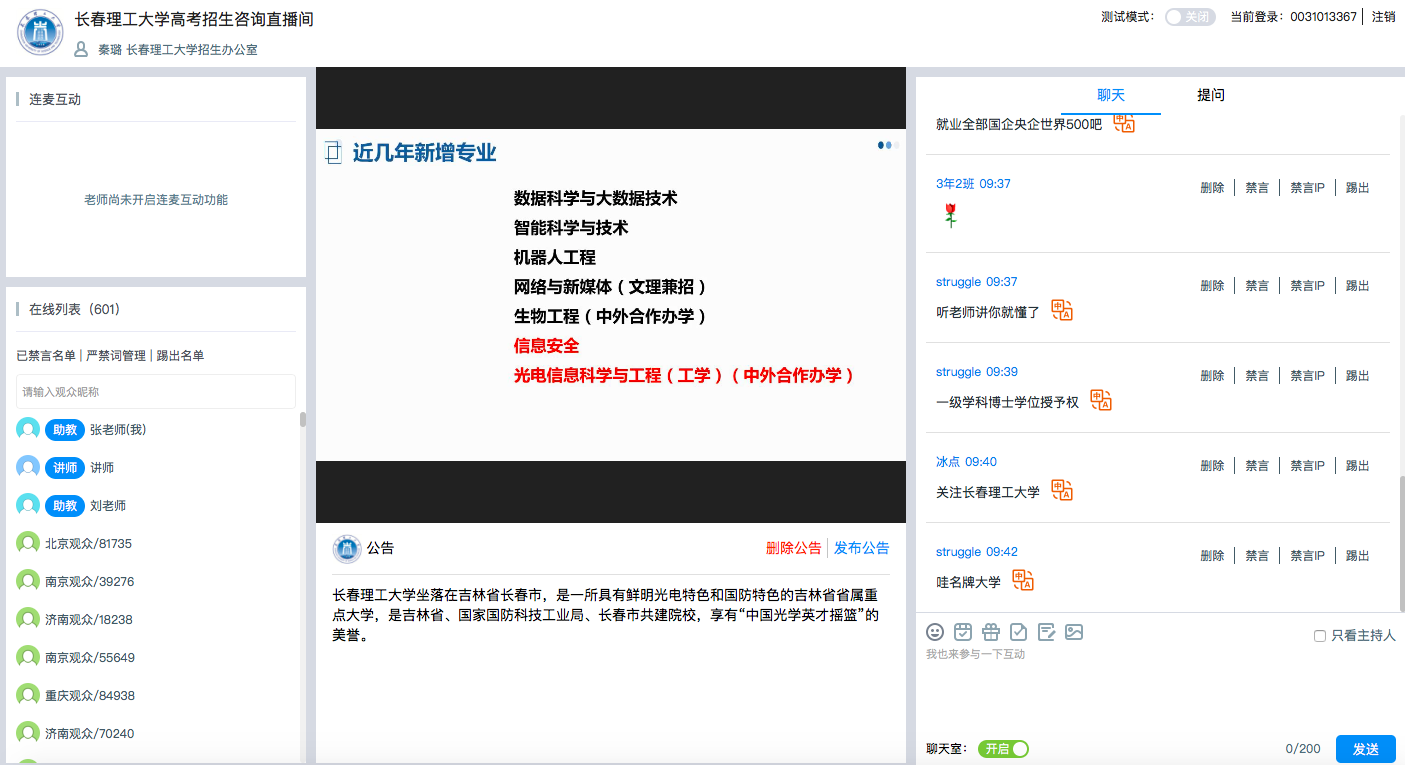Screen dimensions: 1405x765
Task: Click the slide area titled 近几年新增专业
Action: coord(611,295)
